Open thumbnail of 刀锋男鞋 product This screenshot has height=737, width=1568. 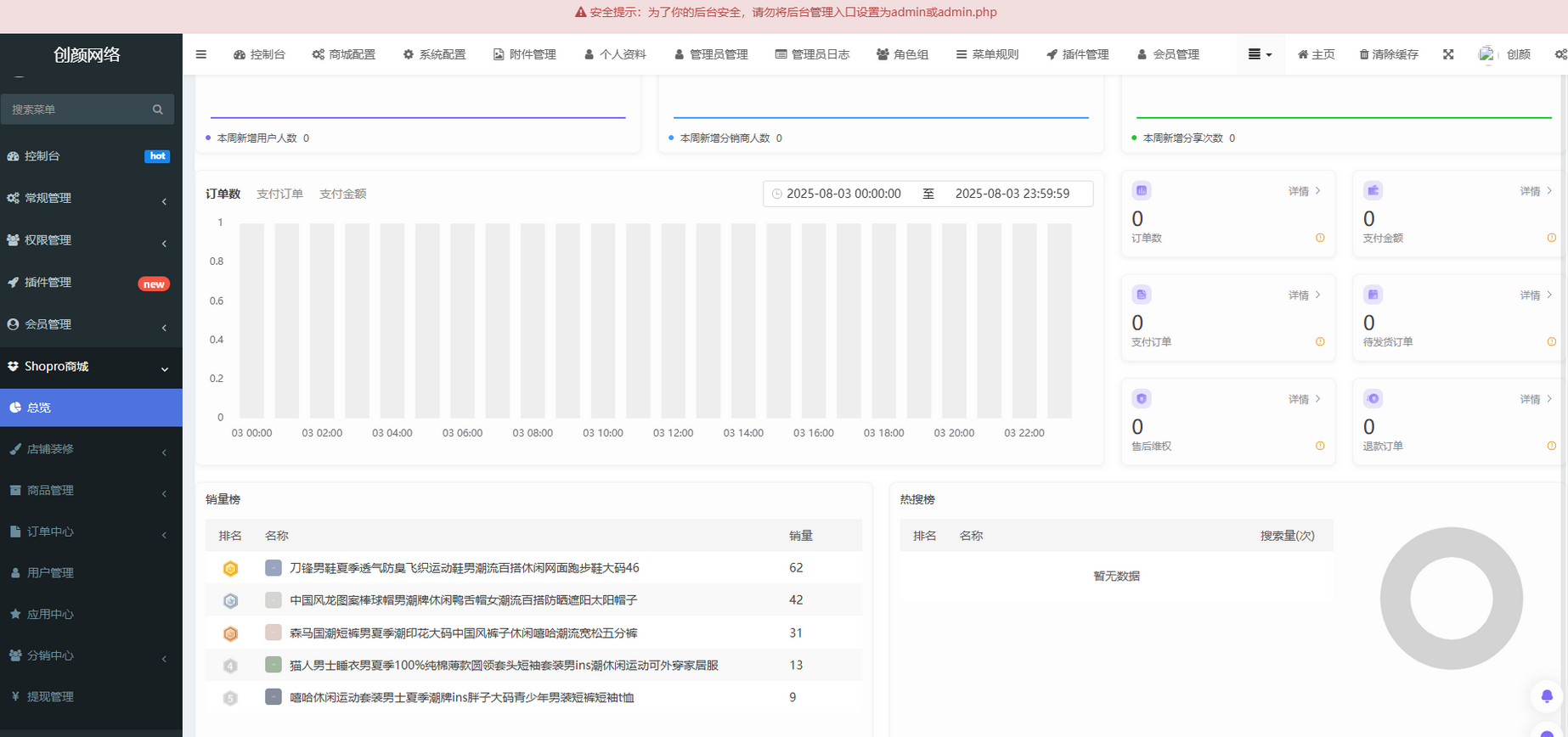point(274,568)
